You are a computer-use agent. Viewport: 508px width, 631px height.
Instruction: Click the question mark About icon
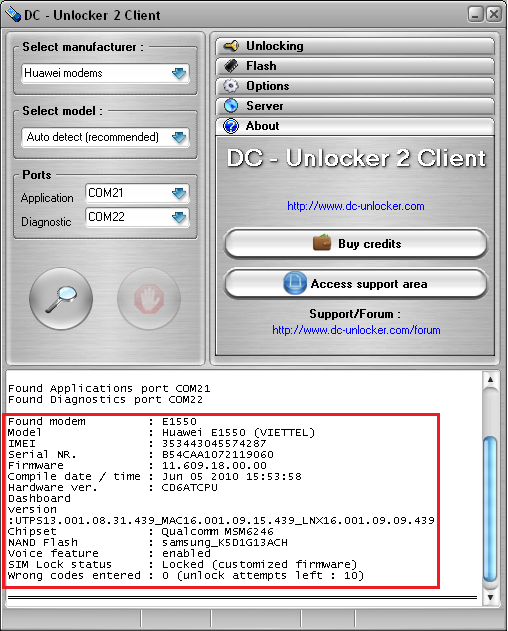tap(231, 126)
